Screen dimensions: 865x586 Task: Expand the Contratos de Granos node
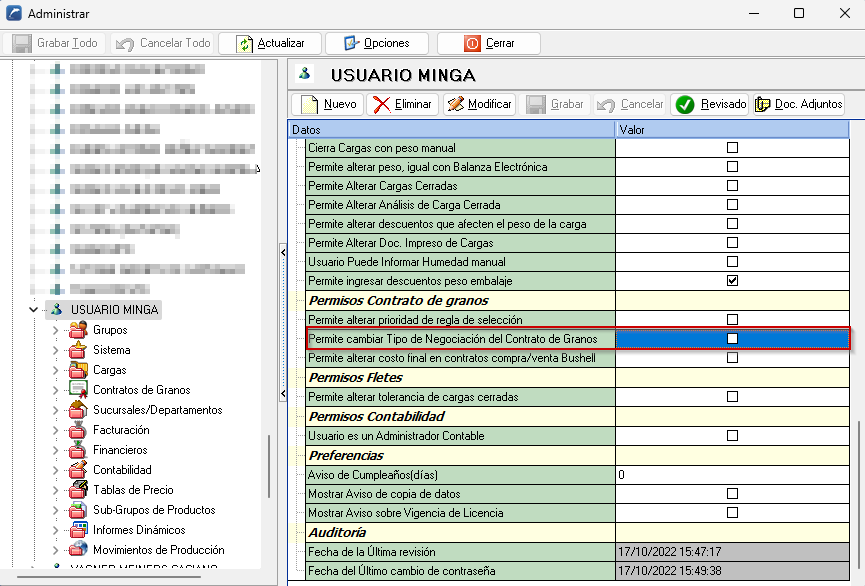click(x=55, y=390)
